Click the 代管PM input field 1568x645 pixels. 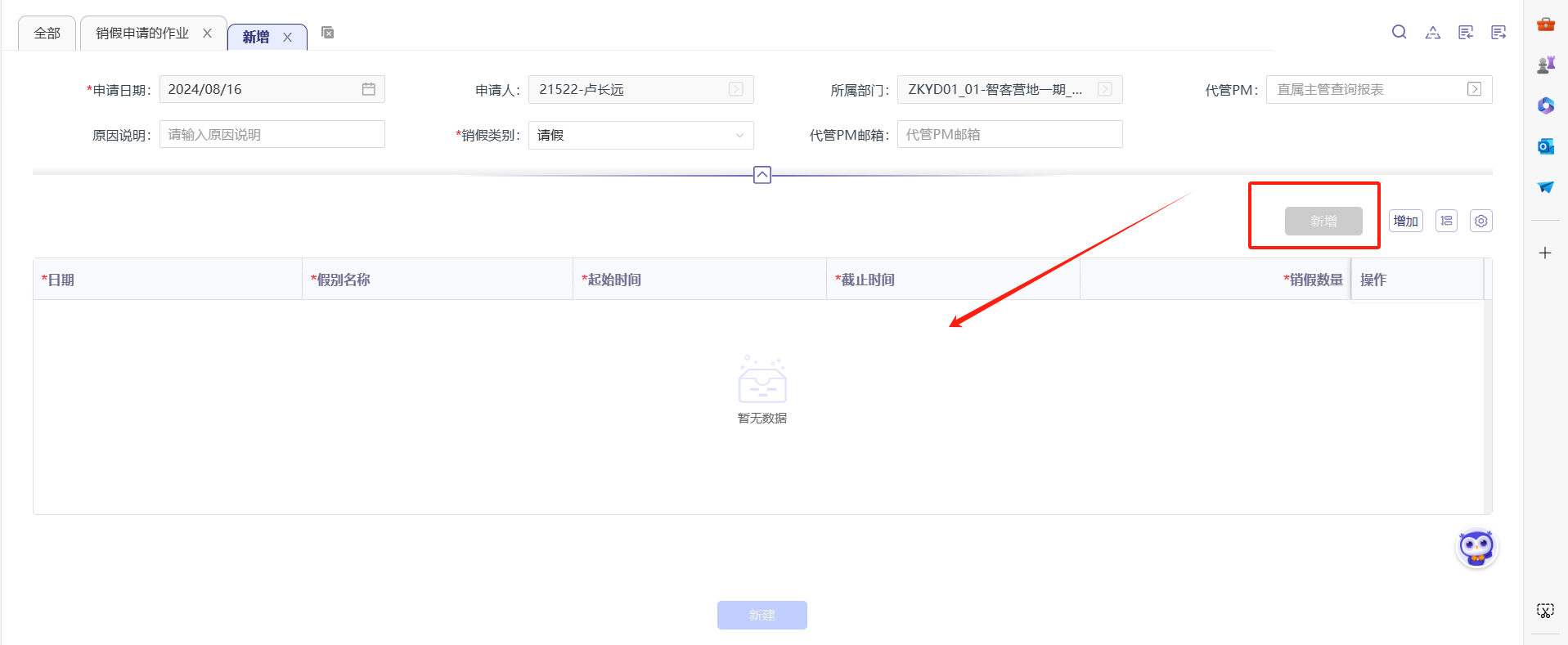[x=1379, y=89]
